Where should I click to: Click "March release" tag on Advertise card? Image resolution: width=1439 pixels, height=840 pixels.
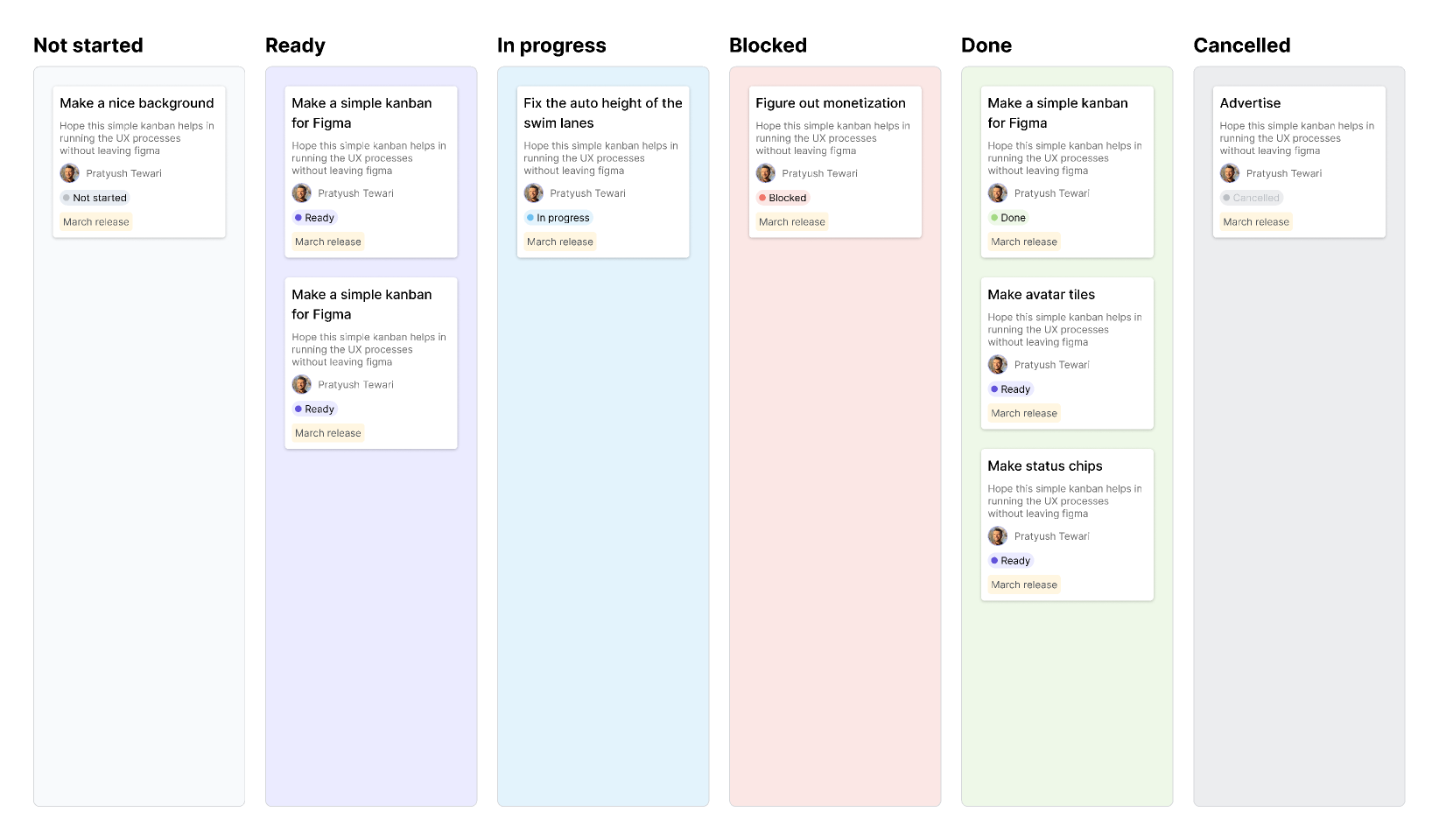point(1255,222)
